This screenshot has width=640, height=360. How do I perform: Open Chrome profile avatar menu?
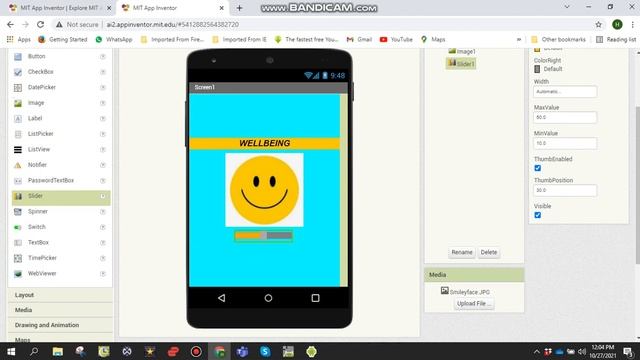617,24
